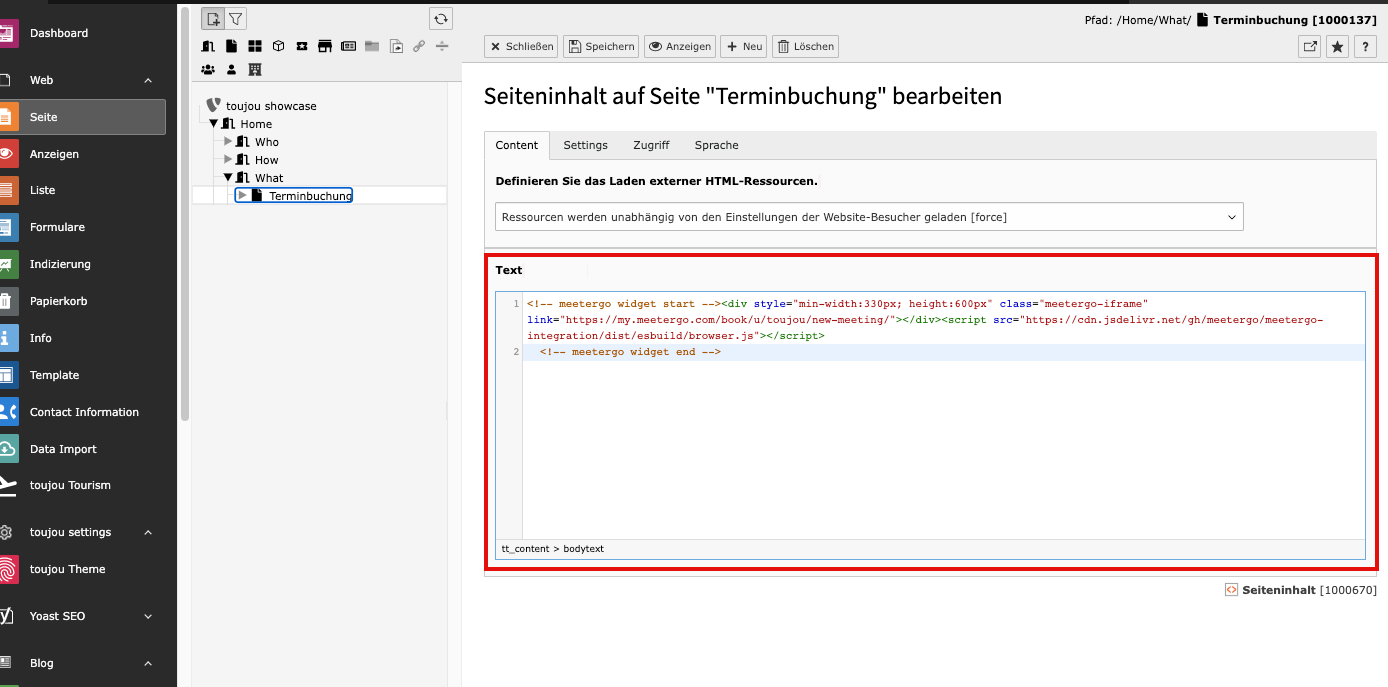This screenshot has width=1388, height=687.
Task: Click the Löschen button
Action: click(x=805, y=46)
